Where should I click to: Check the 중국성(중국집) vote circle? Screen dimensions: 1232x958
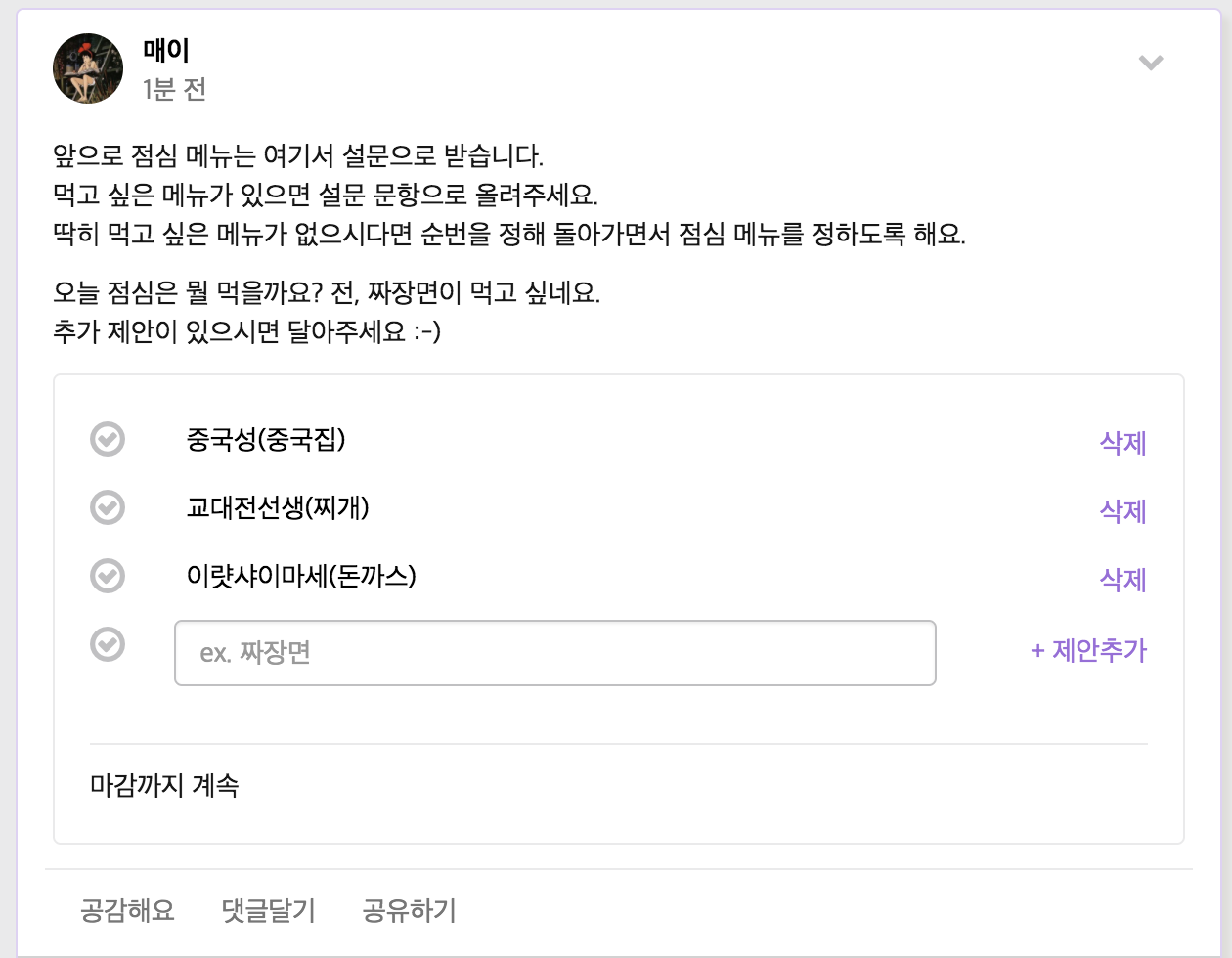pyautogui.click(x=108, y=439)
